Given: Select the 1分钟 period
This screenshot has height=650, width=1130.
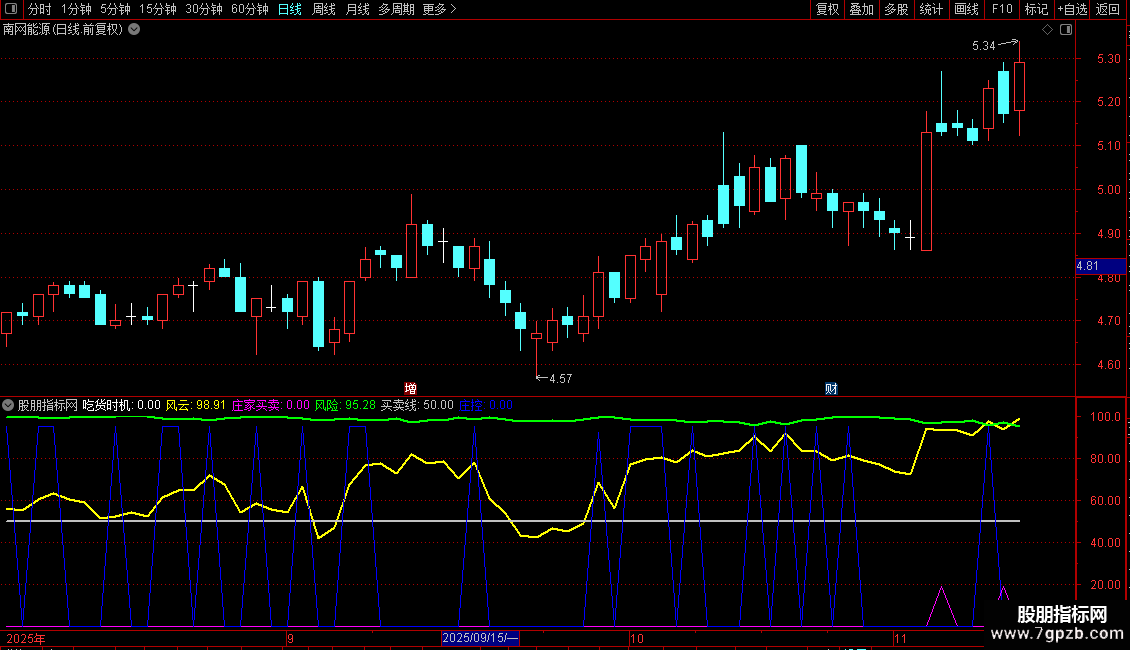Looking at the screenshot, I should pyautogui.click(x=76, y=9).
